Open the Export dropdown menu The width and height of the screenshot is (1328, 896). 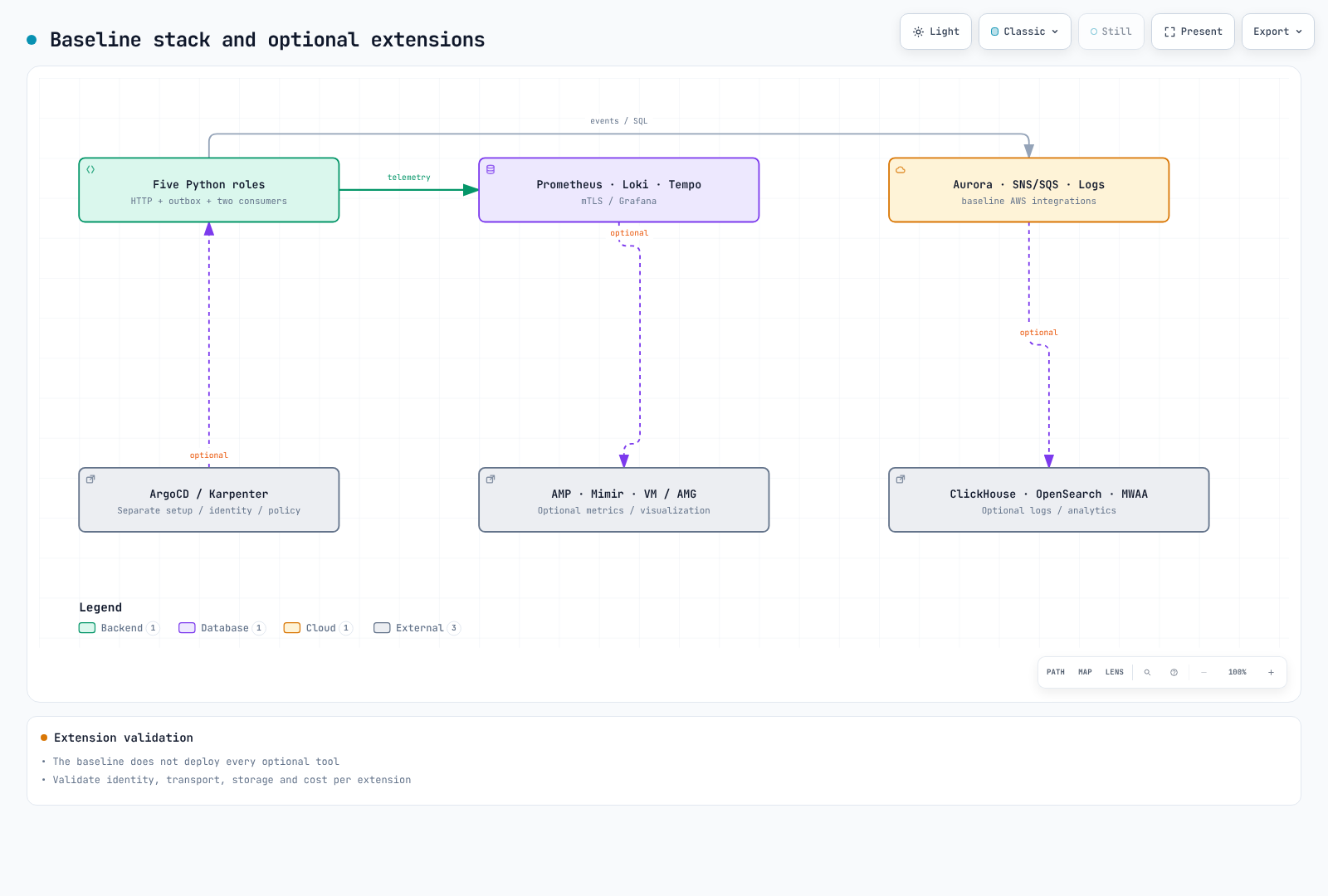[1277, 32]
